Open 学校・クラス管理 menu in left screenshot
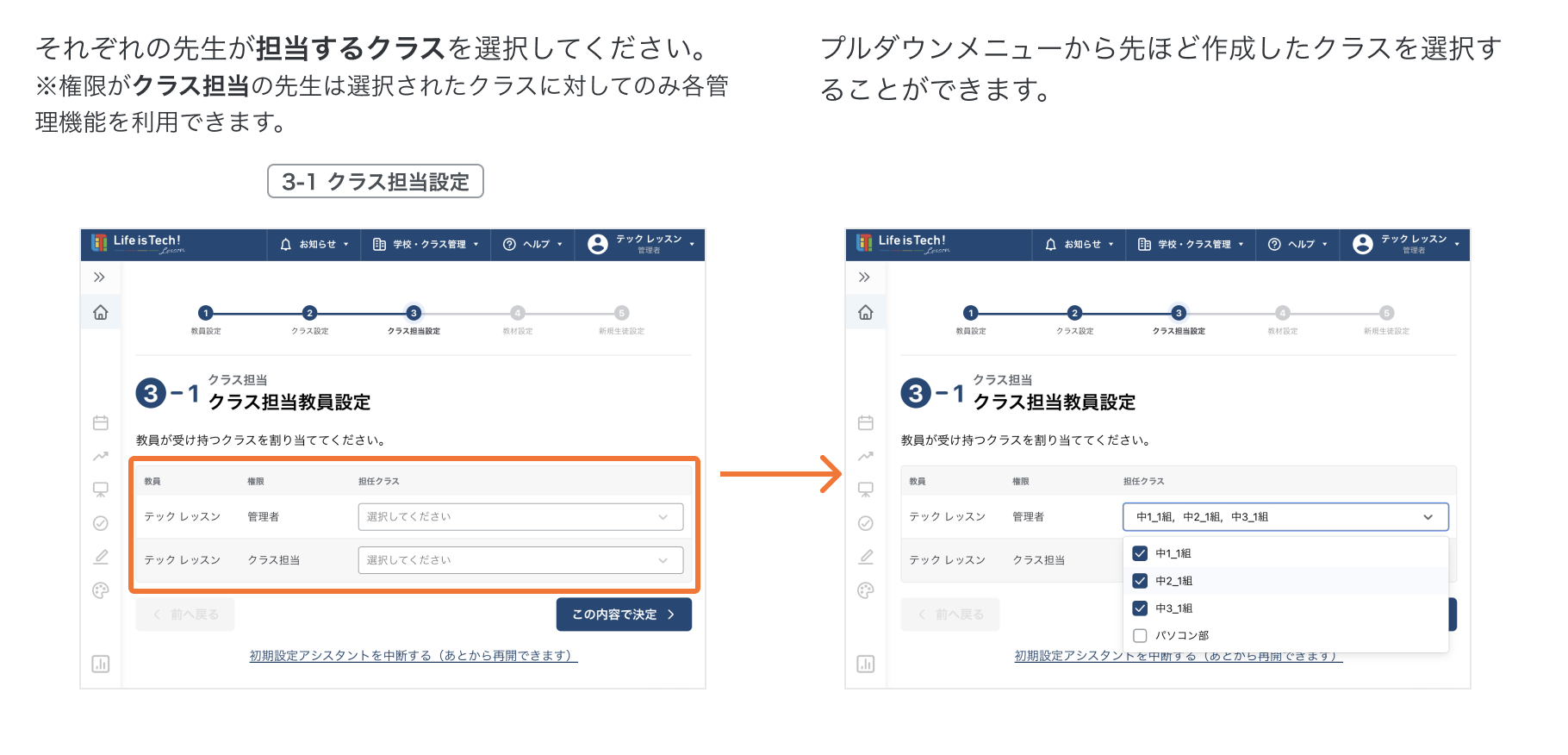Viewport: 1568px width, 755px height. pyautogui.click(x=426, y=245)
